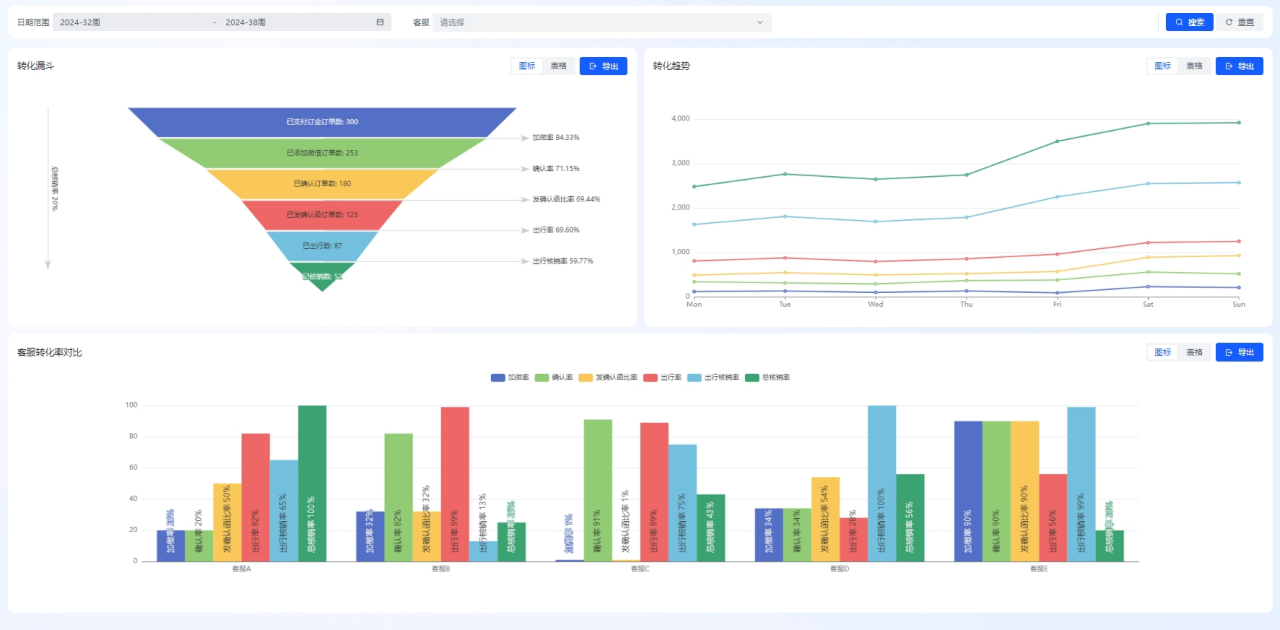Switch 转化漏斗 panel to 表格 view
The image size is (1280, 630).
pyautogui.click(x=558, y=66)
